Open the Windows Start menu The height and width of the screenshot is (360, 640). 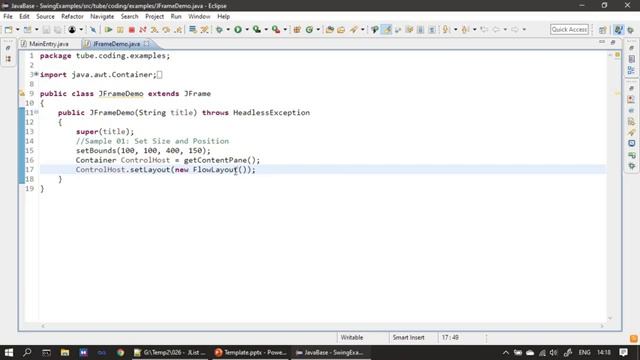9,352
